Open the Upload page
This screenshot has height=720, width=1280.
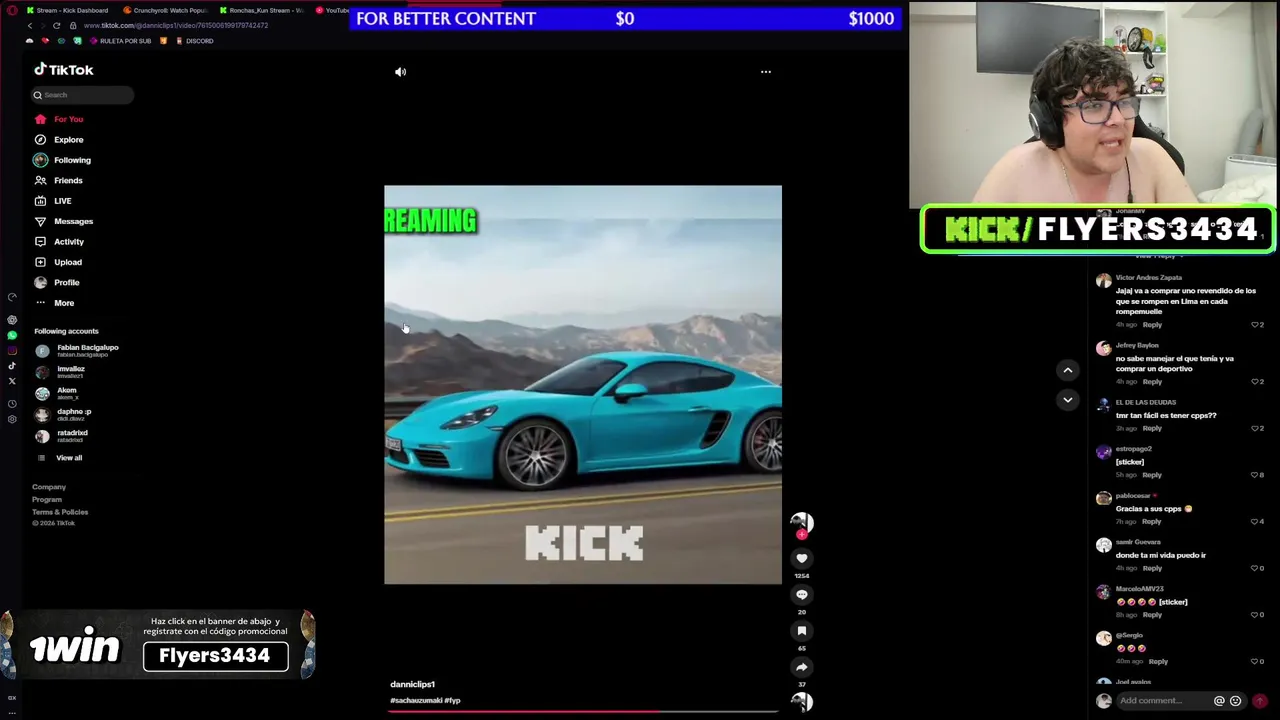[60, 262]
